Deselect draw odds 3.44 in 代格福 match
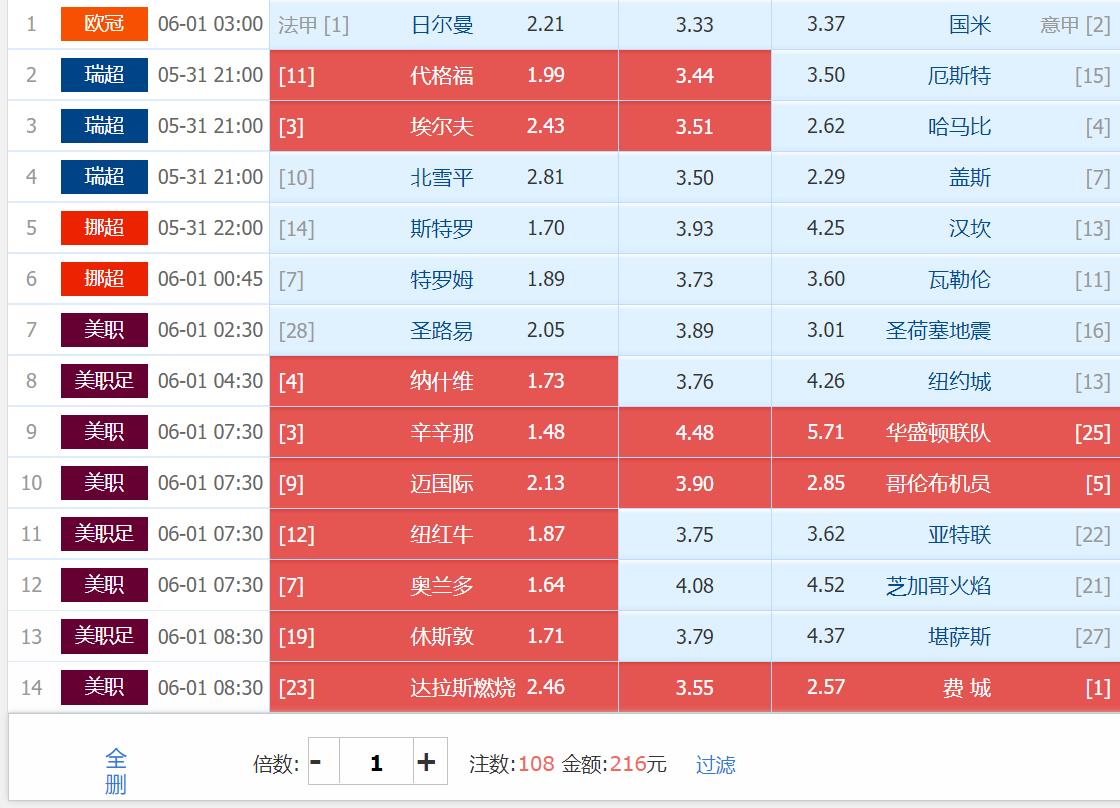 695,75
